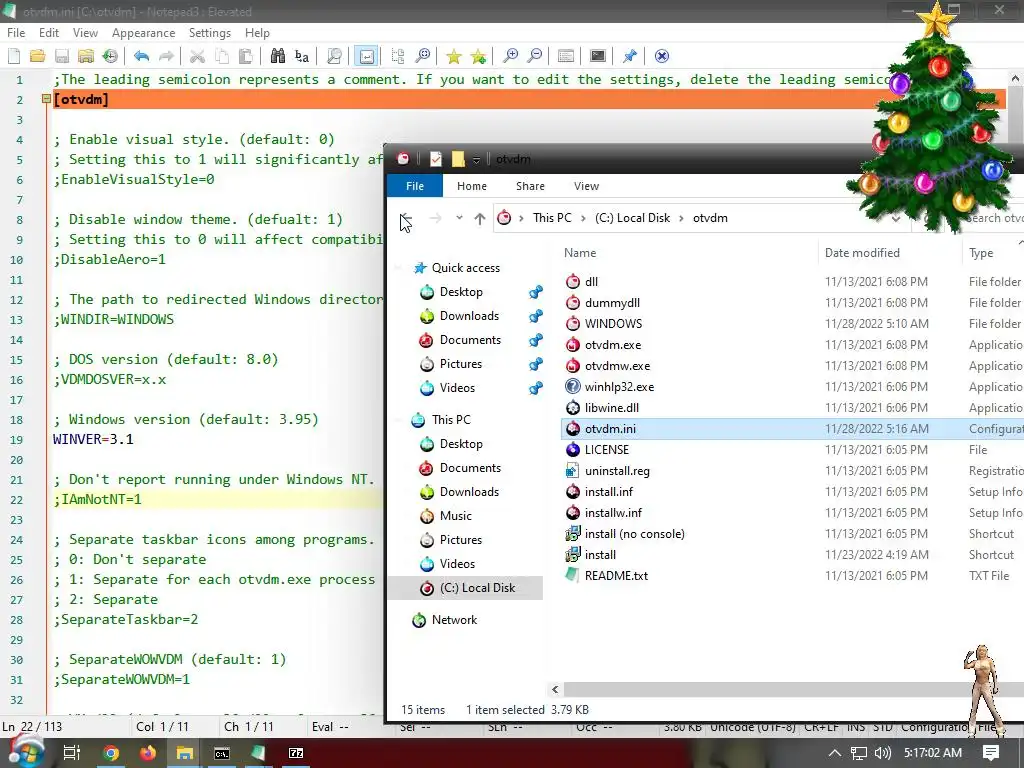Click the left arrow of horizontal scrollbar
This screenshot has width=1024, height=768.
click(x=555, y=690)
